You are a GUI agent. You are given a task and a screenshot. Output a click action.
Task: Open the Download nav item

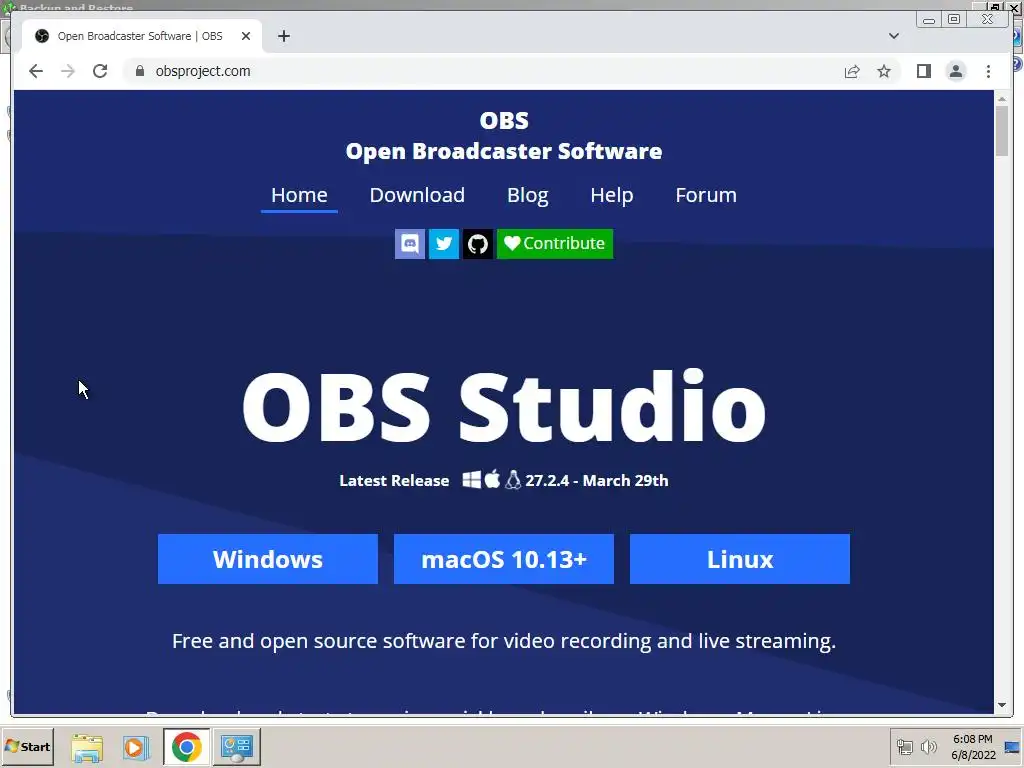(417, 195)
